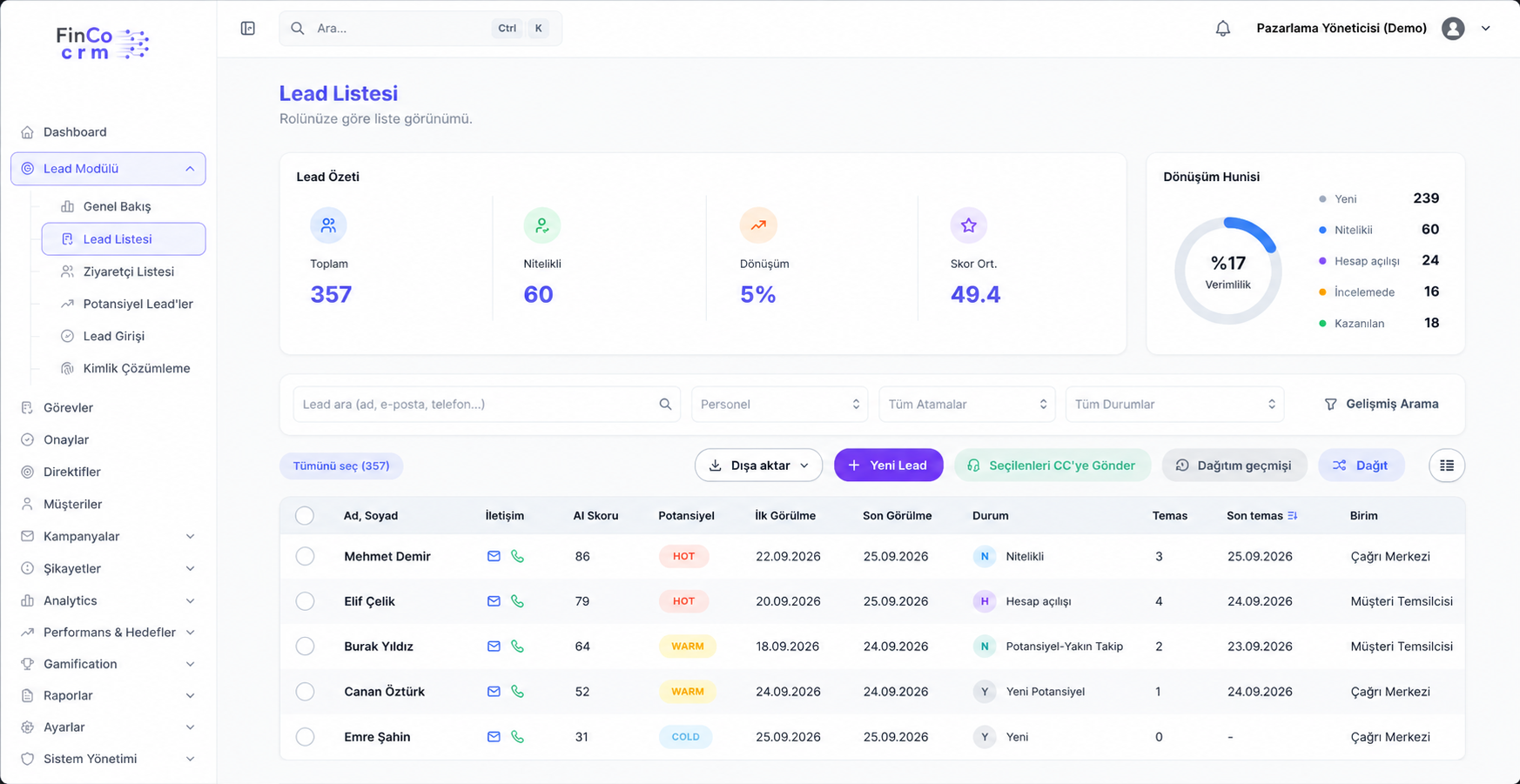Call Elif Çelik using phone icon
Viewport: 1520px width, 784px height.
517,601
